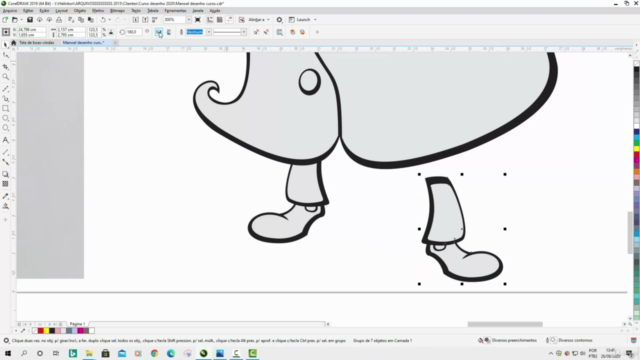
Task: Select the Freehand drawing tool
Action: click(x=5, y=88)
